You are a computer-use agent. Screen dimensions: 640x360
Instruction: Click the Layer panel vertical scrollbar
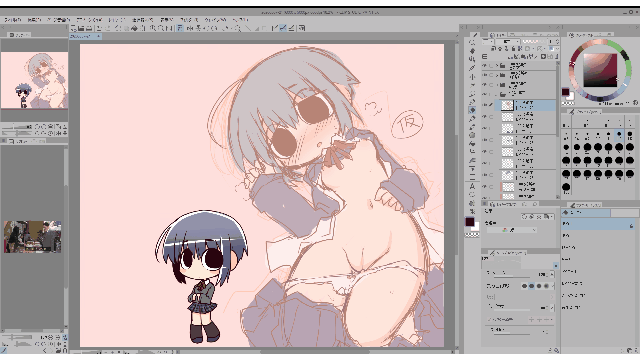[558, 102]
